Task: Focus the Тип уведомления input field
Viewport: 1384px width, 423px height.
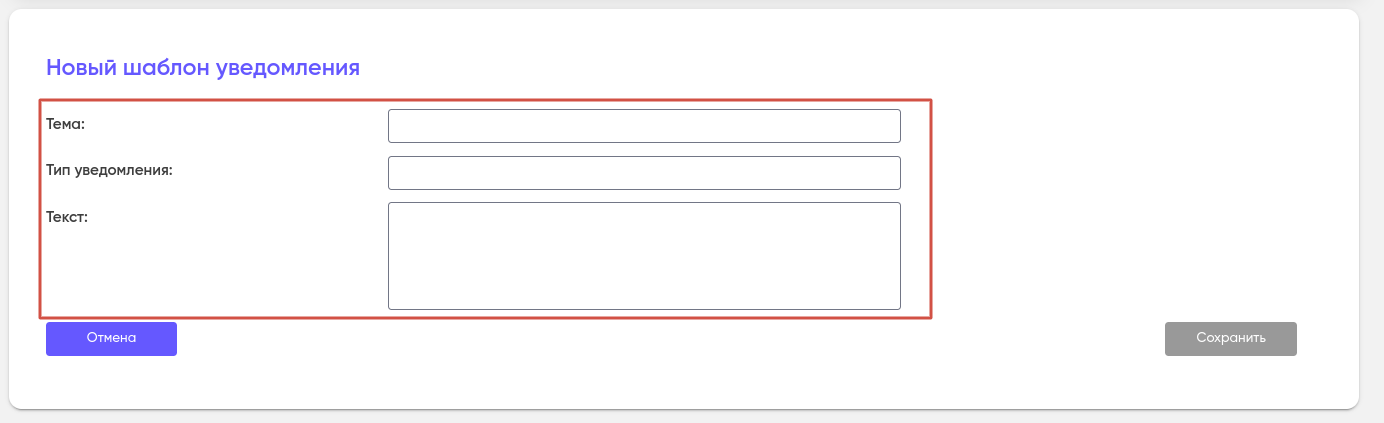Action: pyautogui.click(x=644, y=172)
